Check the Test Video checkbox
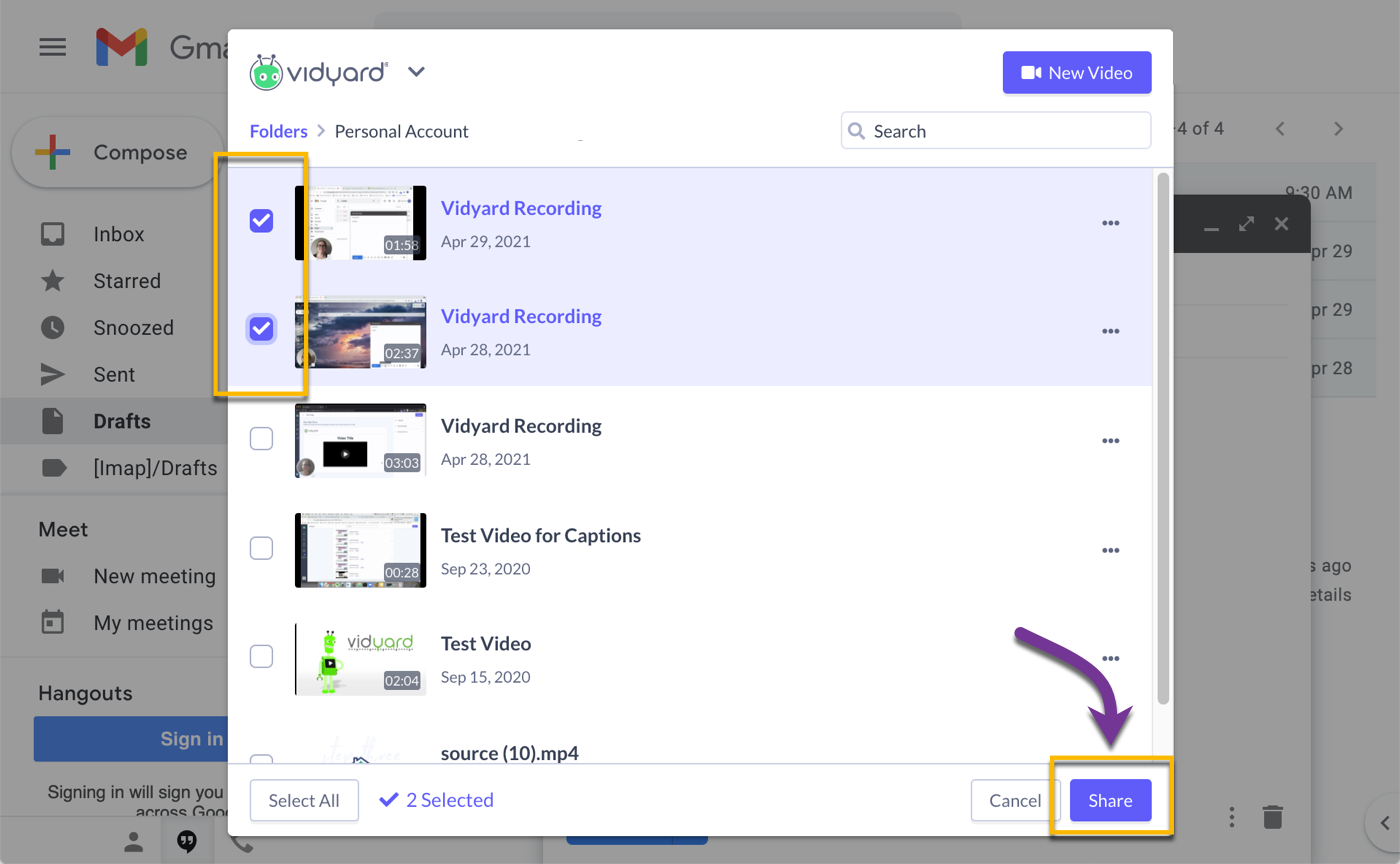This screenshot has width=1400, height=864. pyautogui.click(x=261, y=656)
